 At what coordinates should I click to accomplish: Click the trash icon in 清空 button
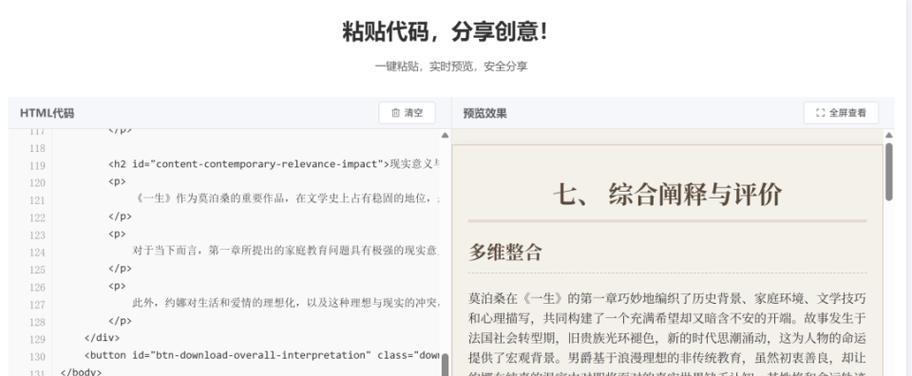(396, 113)
